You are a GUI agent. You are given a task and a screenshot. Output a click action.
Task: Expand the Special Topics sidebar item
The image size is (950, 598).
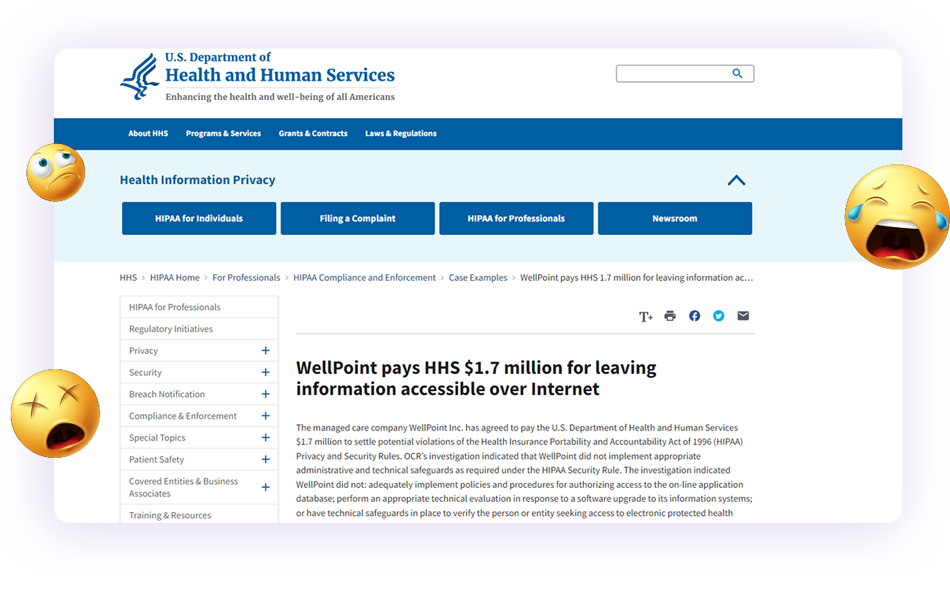pyautogui.click(x=265, y=437)
